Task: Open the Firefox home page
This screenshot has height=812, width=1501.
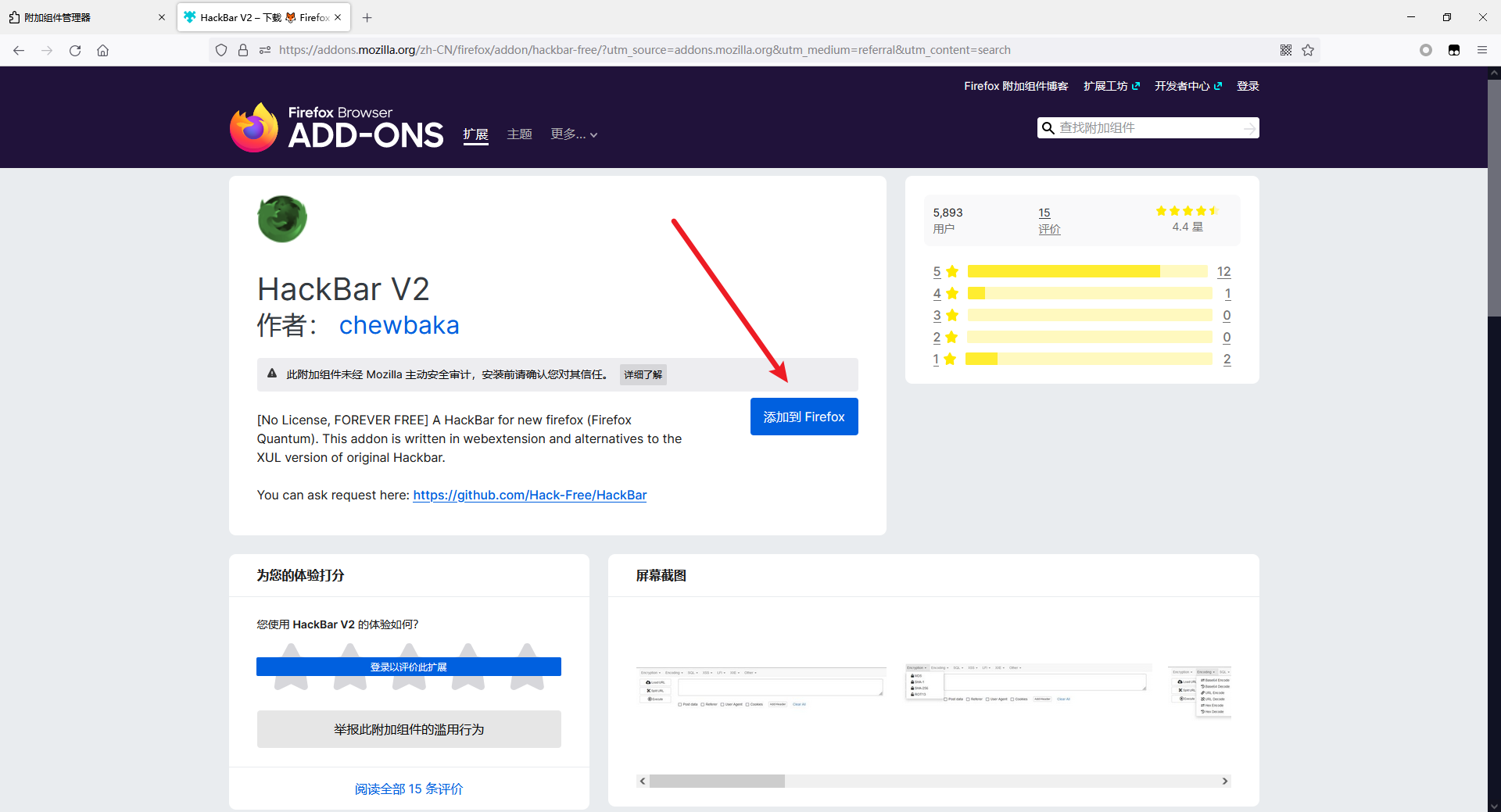Action: [x=102, y=50]
